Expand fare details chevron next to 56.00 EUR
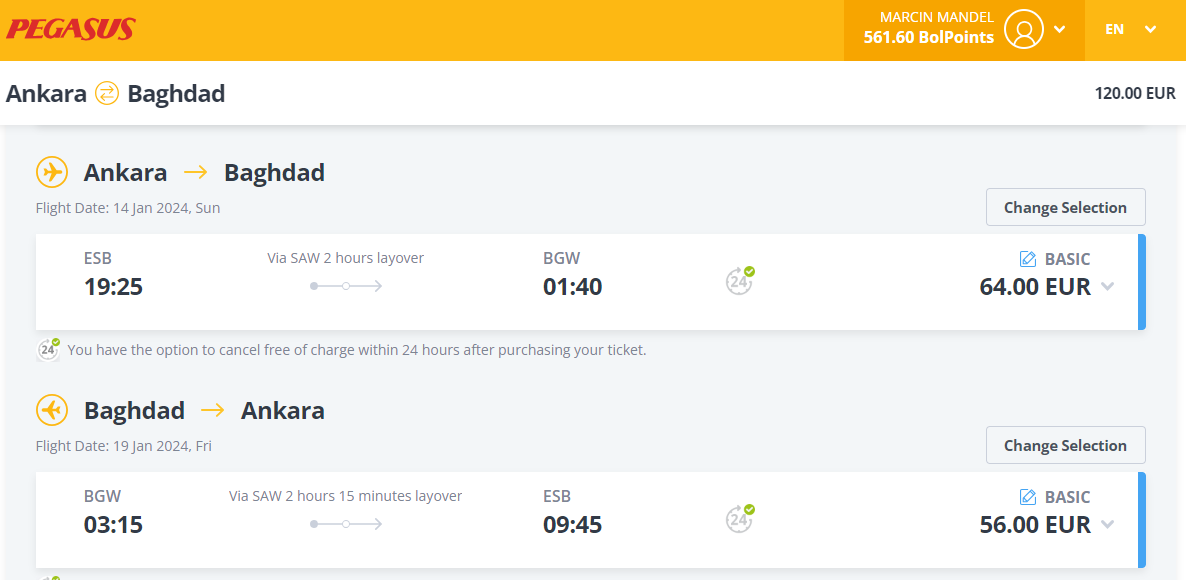This screenshot has height=580, width=1186. click(x=1107, y=525)
